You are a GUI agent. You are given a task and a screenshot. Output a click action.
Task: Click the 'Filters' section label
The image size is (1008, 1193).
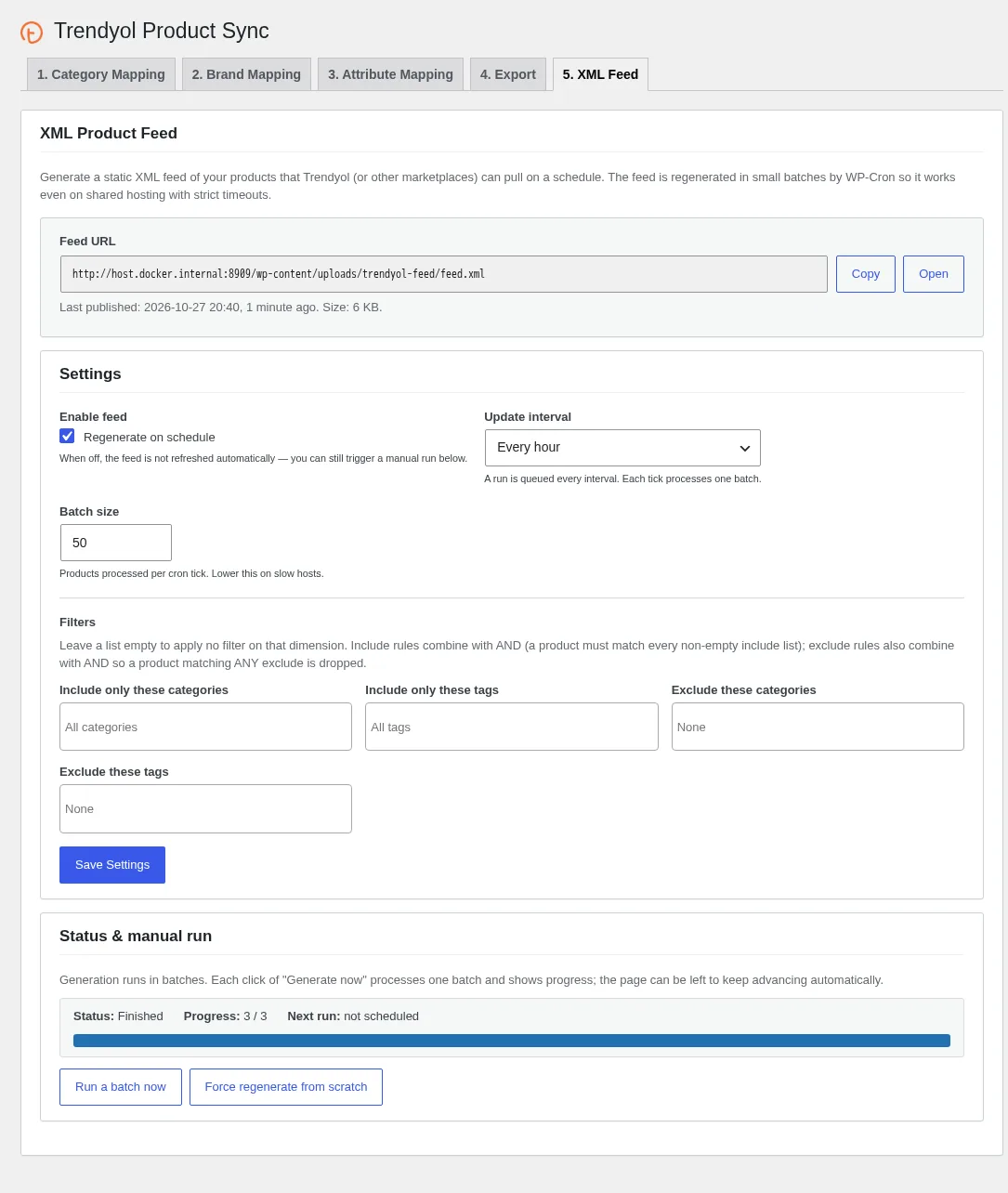(x=77, y=623)
